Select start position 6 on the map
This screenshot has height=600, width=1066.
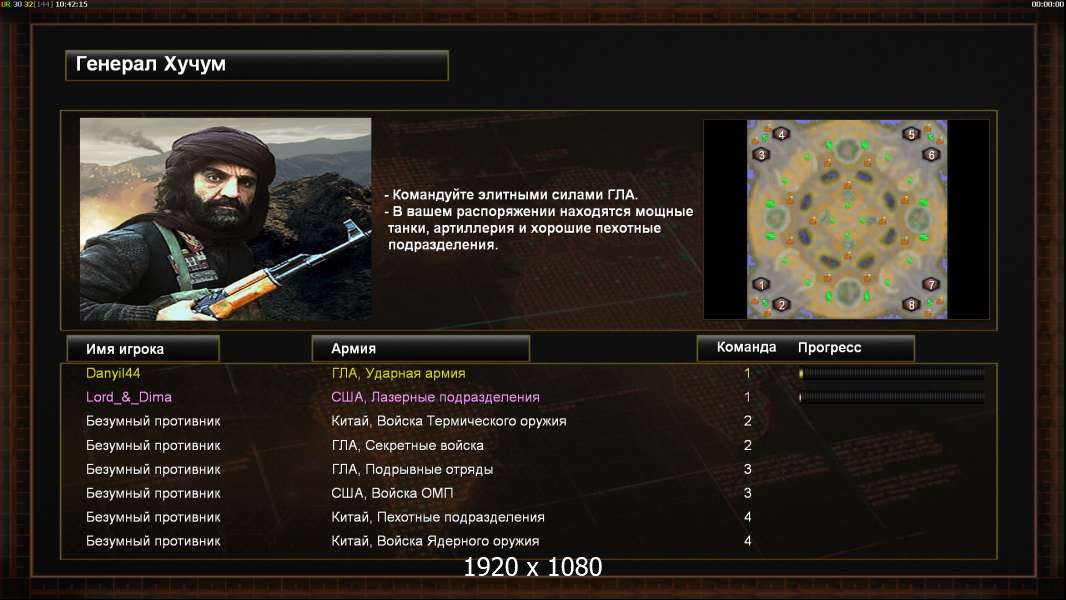pos(931,155)
